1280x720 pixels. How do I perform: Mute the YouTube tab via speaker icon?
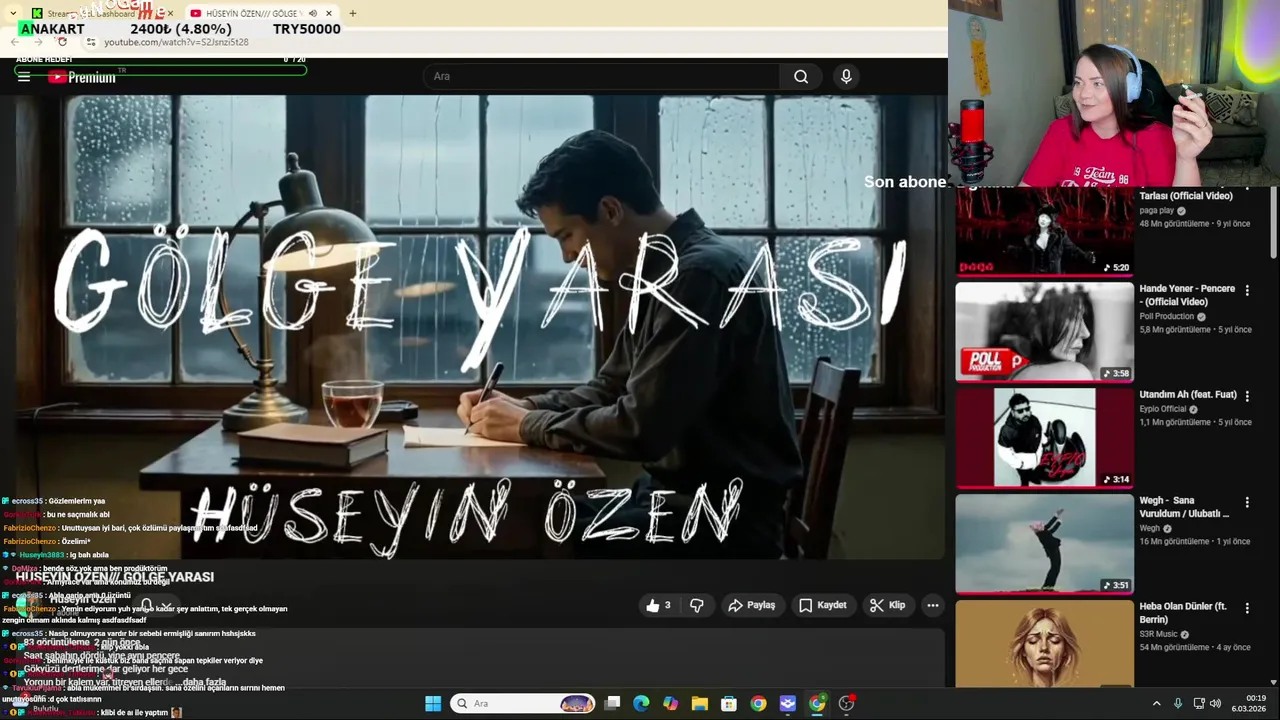click(x=312, y=13)
